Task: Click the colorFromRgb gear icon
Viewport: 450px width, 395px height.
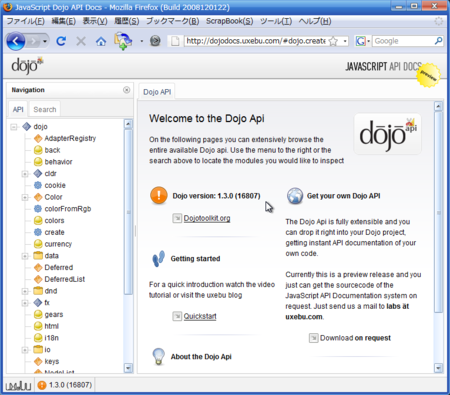Action: [38, 209]
